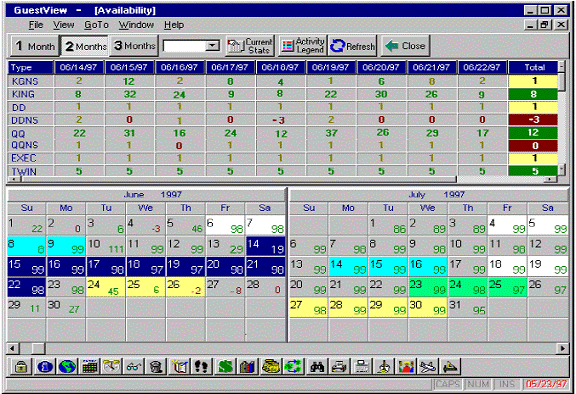
Task: Switch to 2 Months view
Action: (85, 46)
